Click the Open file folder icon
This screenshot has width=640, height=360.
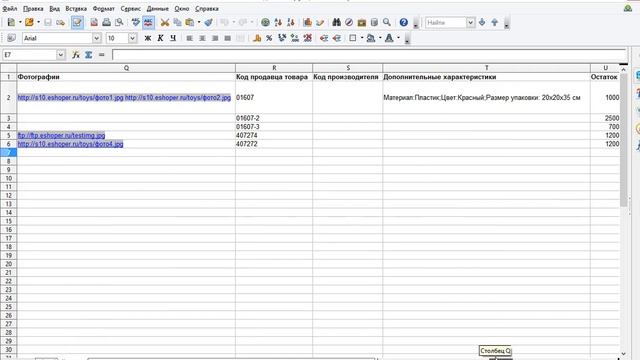tap(29, 22)
